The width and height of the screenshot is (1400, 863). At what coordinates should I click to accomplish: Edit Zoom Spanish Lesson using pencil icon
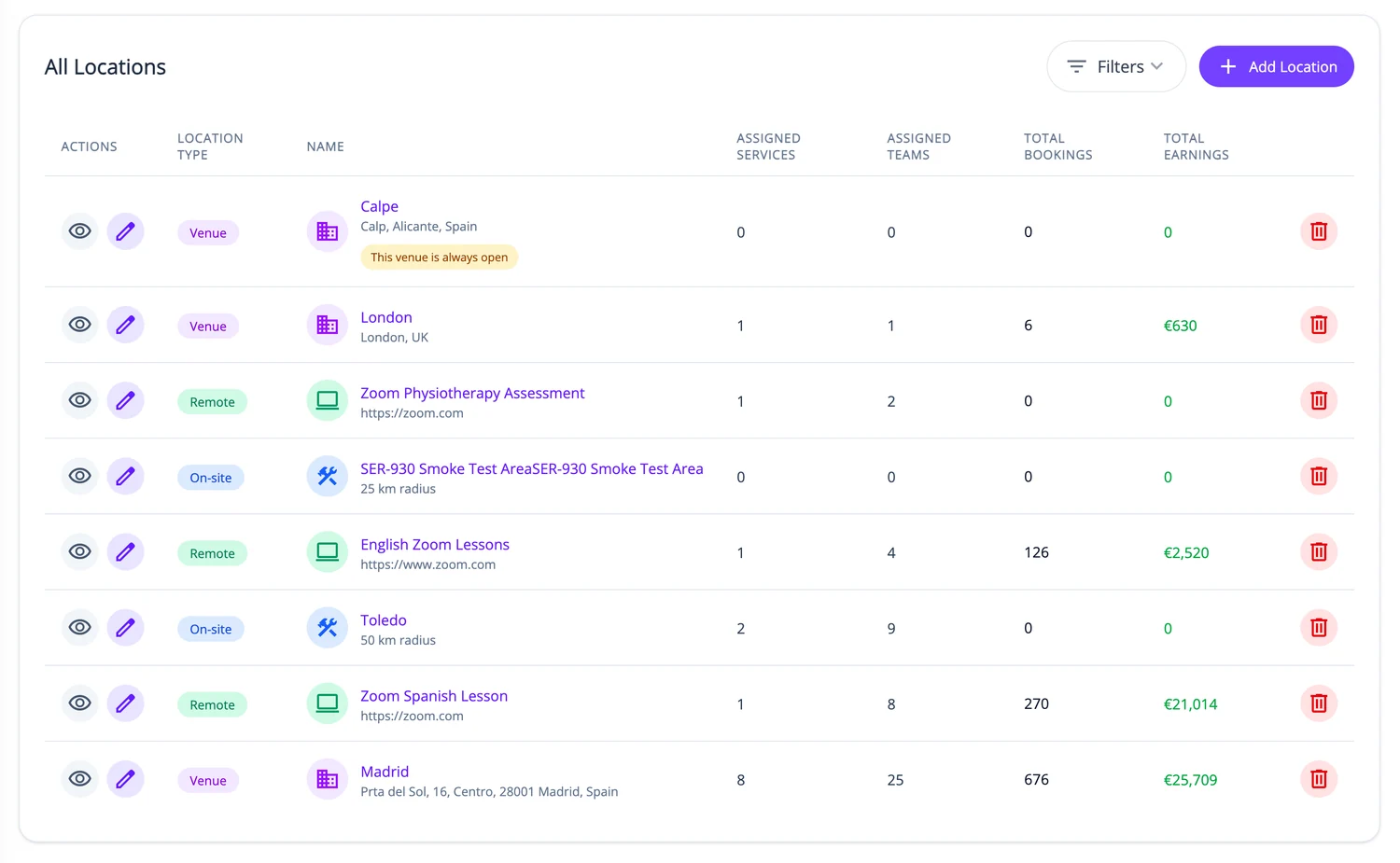(125, 703)
